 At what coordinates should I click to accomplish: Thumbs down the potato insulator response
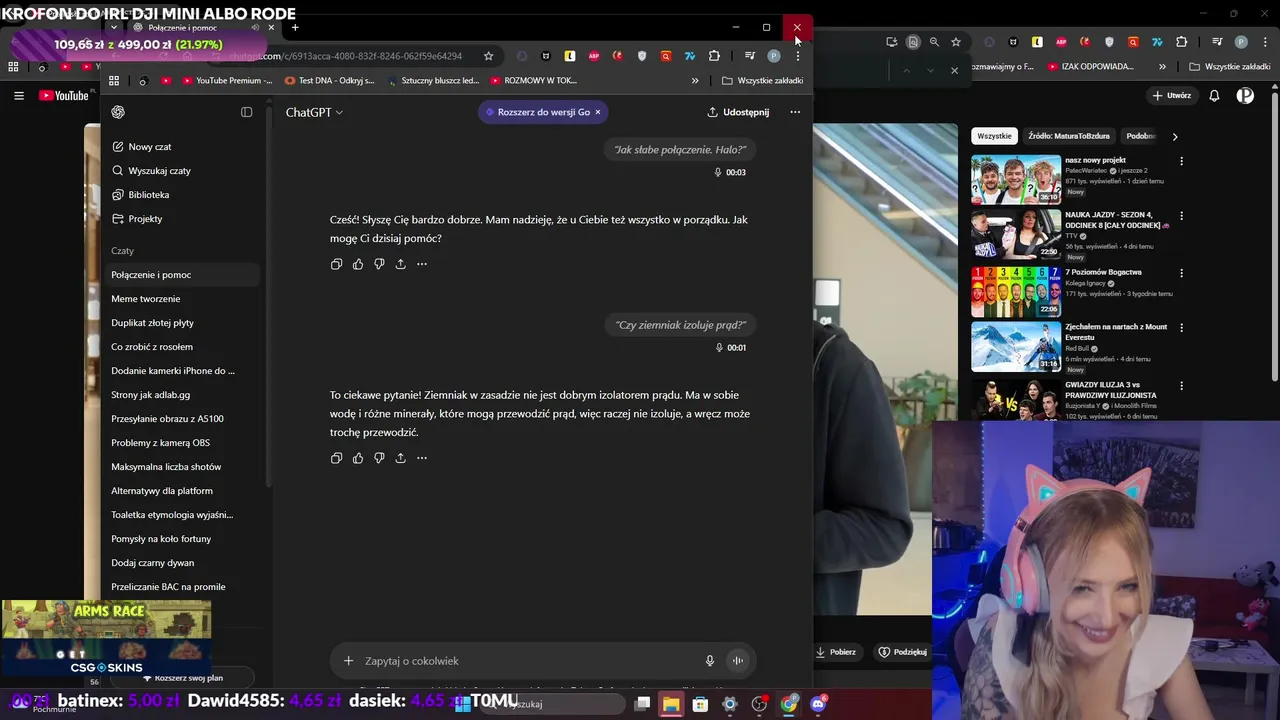click(x=379, y=458)
